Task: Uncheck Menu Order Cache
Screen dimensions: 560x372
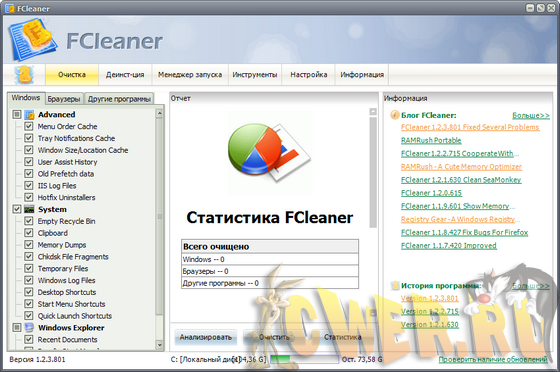Action: pyautogui.click(x=29, y=126)
